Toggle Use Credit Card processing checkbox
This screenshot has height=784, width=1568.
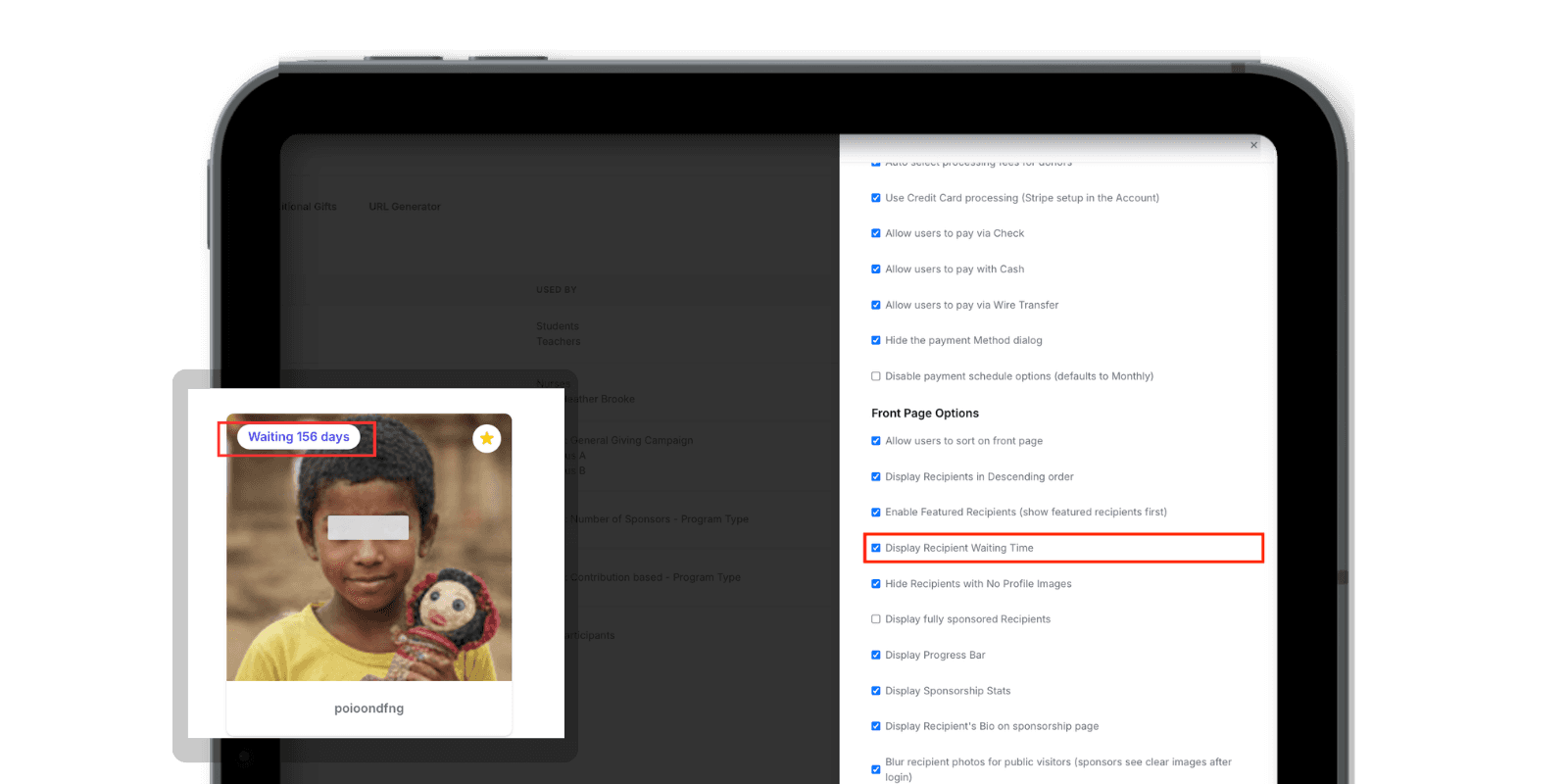click(876, 198)
